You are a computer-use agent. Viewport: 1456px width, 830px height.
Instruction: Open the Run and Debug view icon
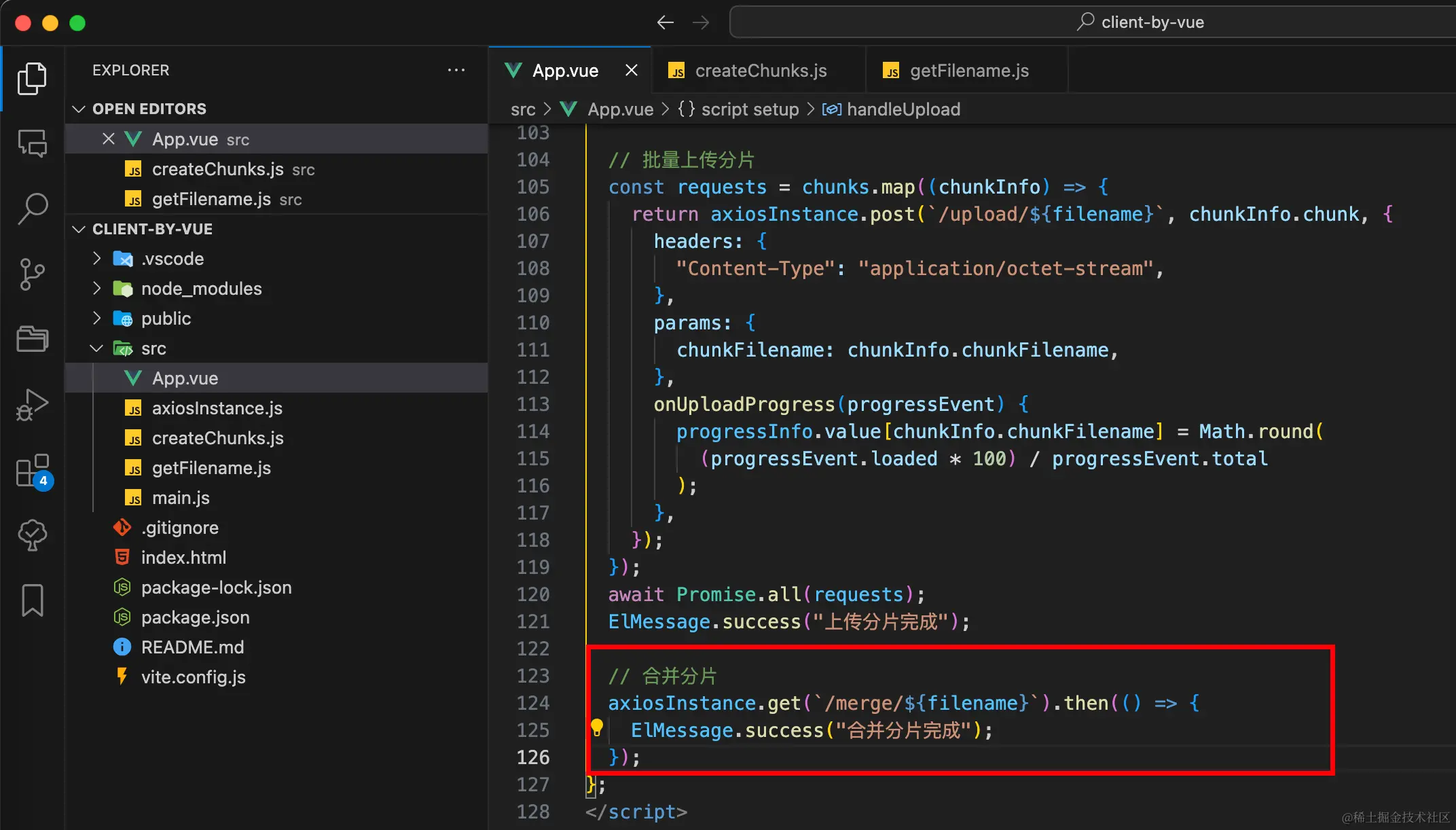tap(32, 405)
